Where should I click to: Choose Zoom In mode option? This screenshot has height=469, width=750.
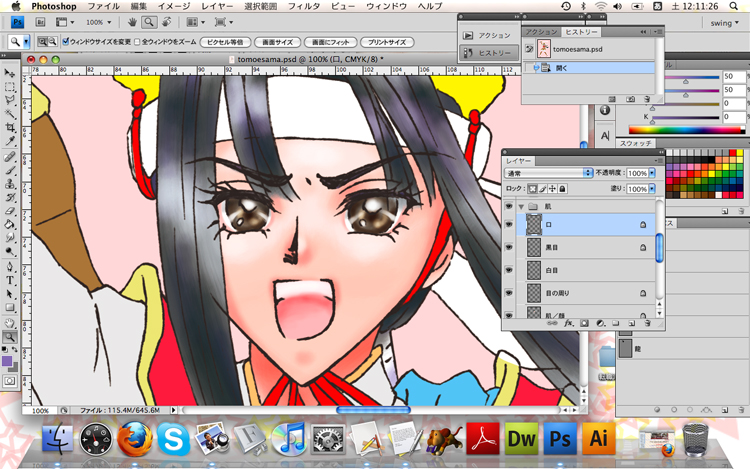click(43, 42)
